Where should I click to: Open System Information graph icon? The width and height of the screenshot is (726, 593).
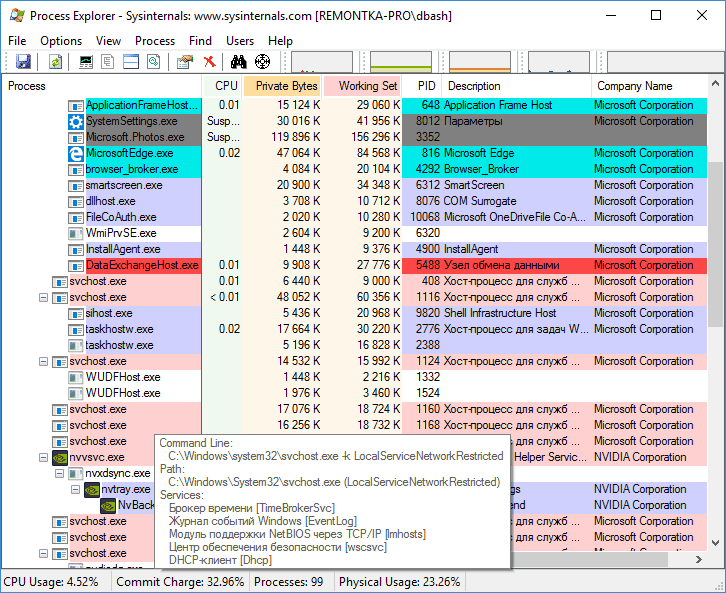(86, 62)
